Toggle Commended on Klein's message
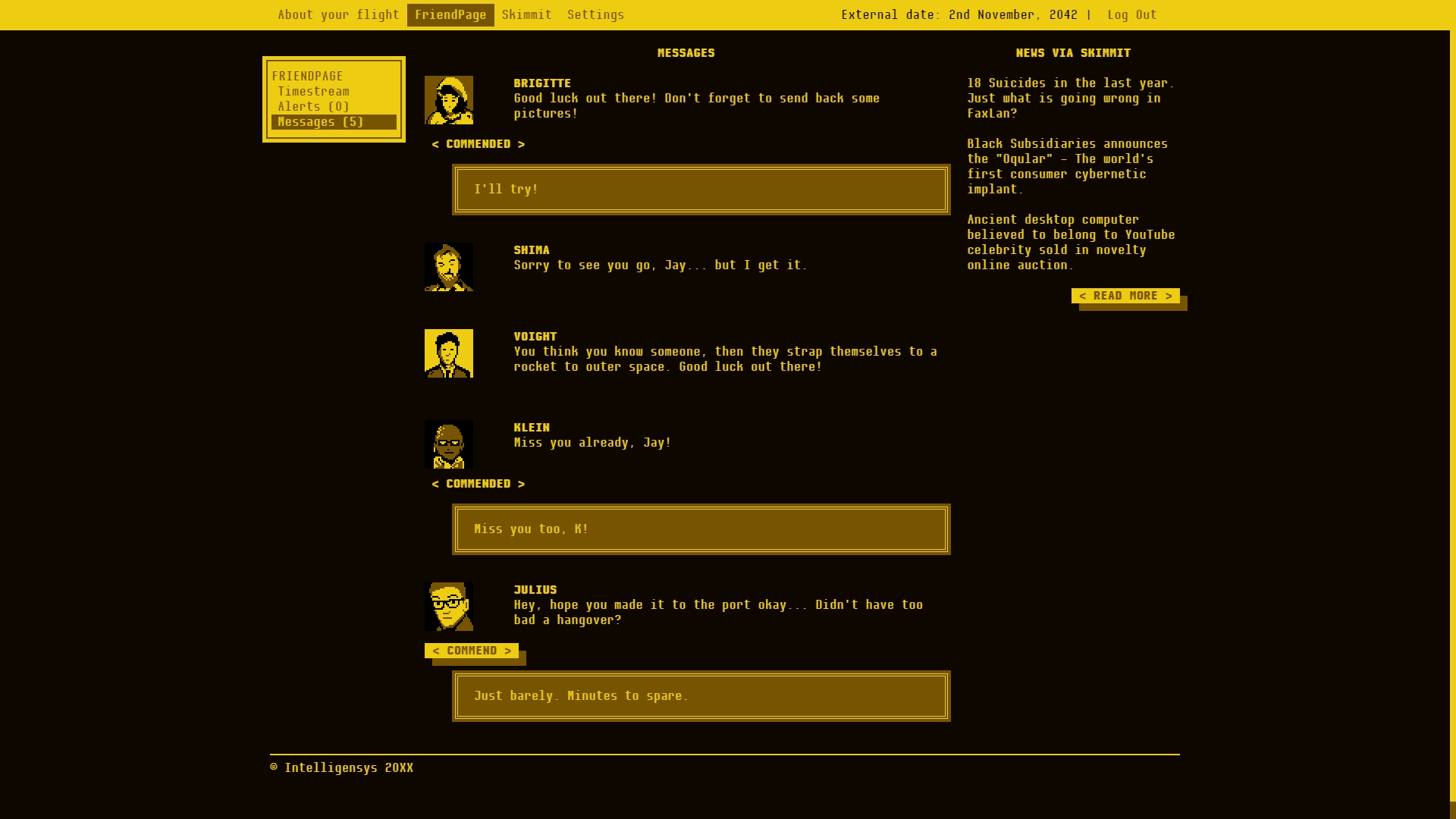Viewport: 1456px width, 819px height. pyautogui.click(x=478, y=484)
